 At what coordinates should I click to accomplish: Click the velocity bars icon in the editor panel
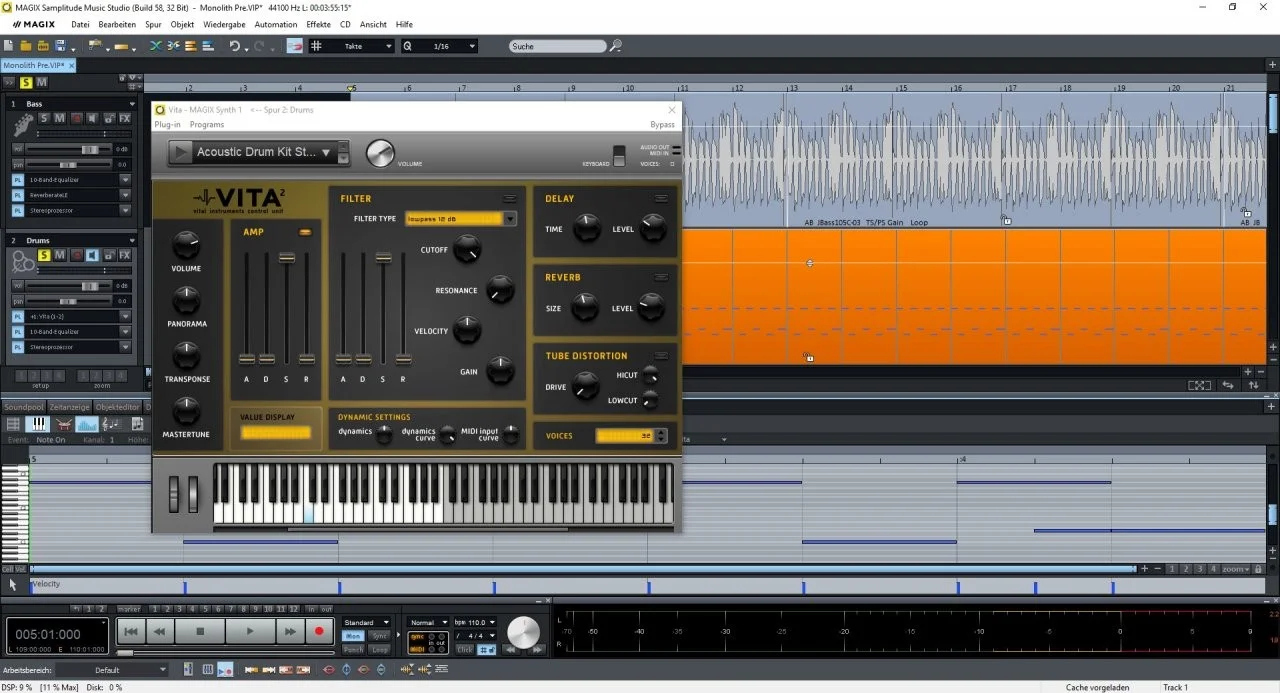pos(87,424)
